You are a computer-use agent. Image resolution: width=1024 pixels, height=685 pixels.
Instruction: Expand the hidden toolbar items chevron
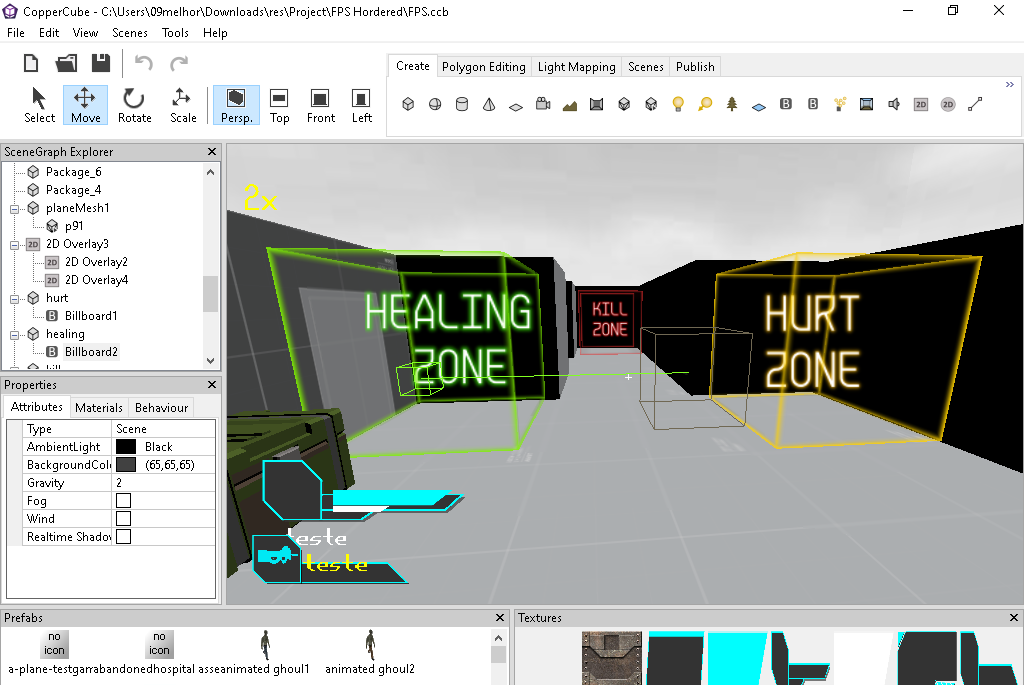pyautogui.click(x=1010, y=84)
